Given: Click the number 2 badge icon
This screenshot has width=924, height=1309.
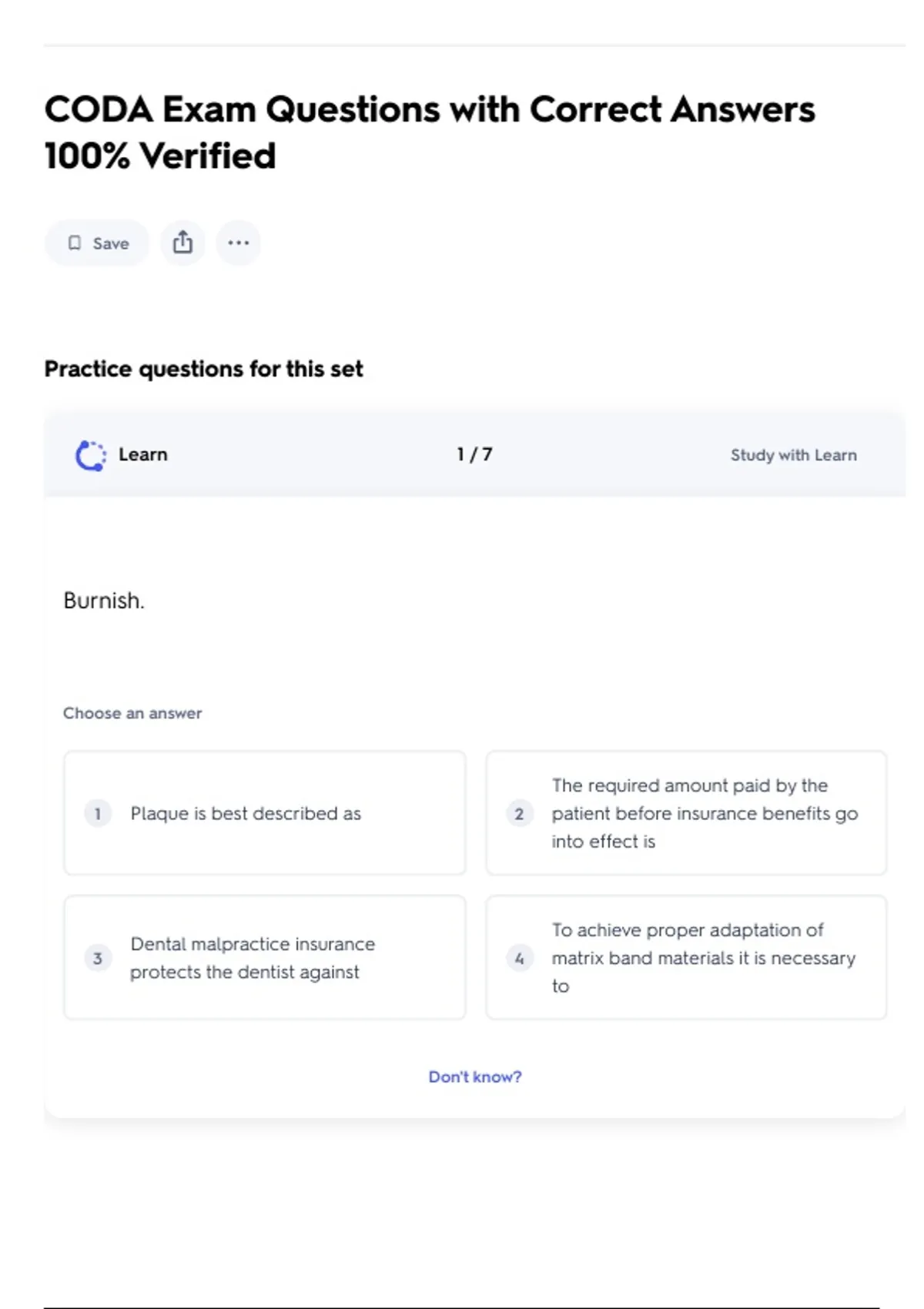Looking at the screenshot, I should pos(519,813).
